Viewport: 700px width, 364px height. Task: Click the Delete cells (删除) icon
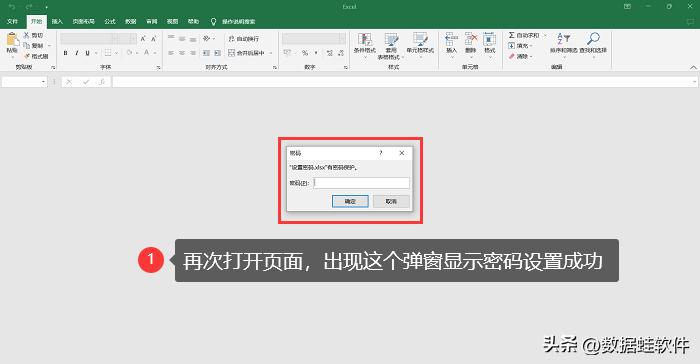point(471,39)
